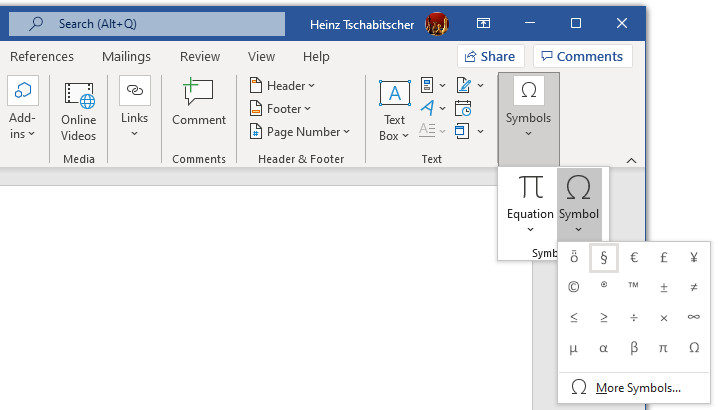Insert the trademark ™ symbol
Screen dimensions: 718x410
(634, 287)
